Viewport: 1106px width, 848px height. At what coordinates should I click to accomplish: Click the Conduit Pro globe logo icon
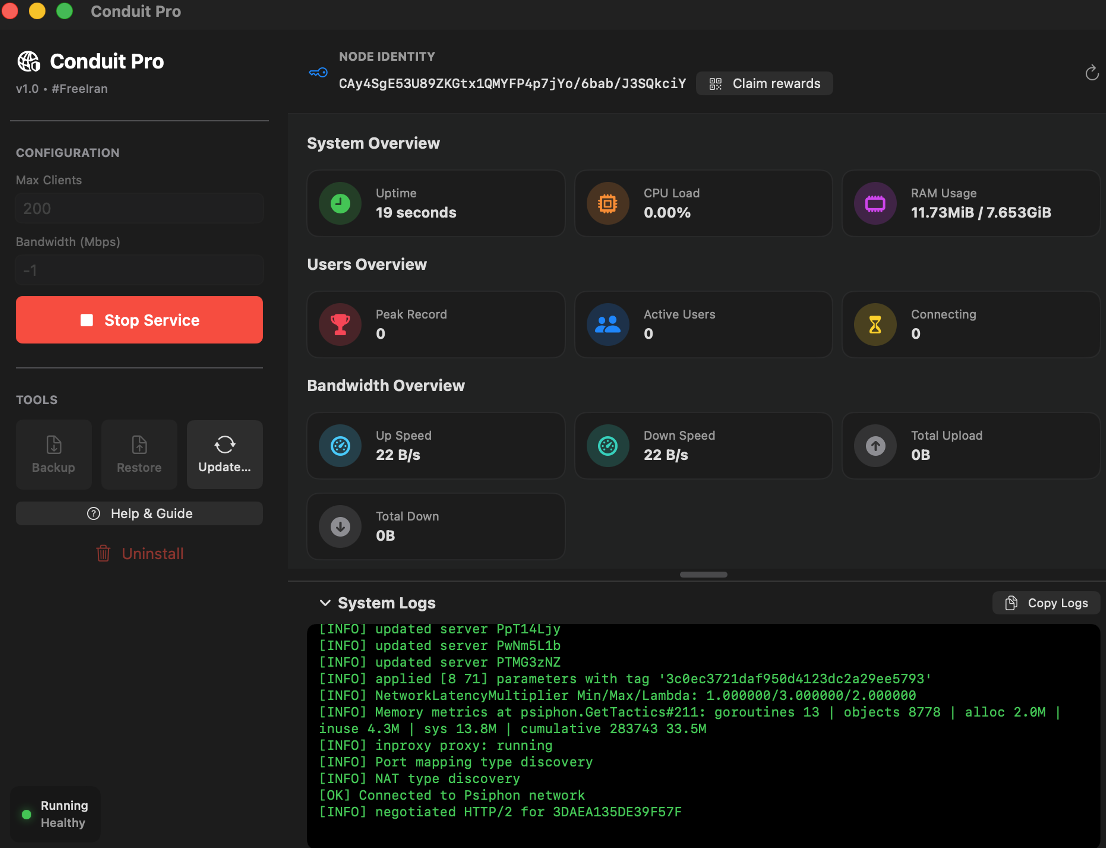click(x=29, y=62)
